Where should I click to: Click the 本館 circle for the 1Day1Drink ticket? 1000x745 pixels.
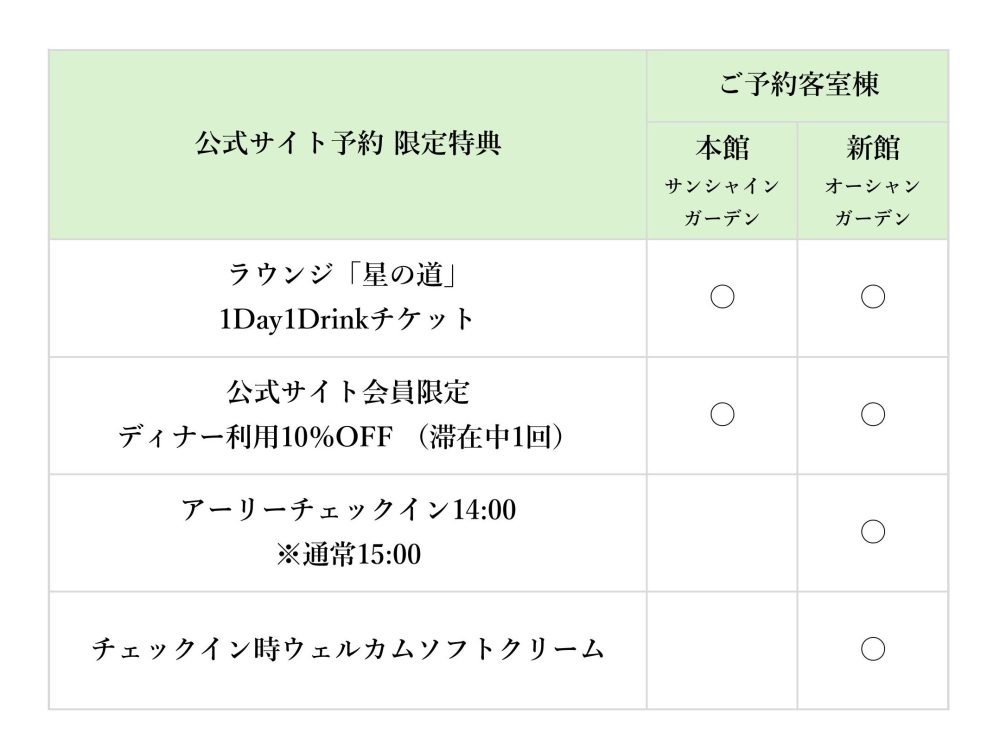click(x=722, y=297)
